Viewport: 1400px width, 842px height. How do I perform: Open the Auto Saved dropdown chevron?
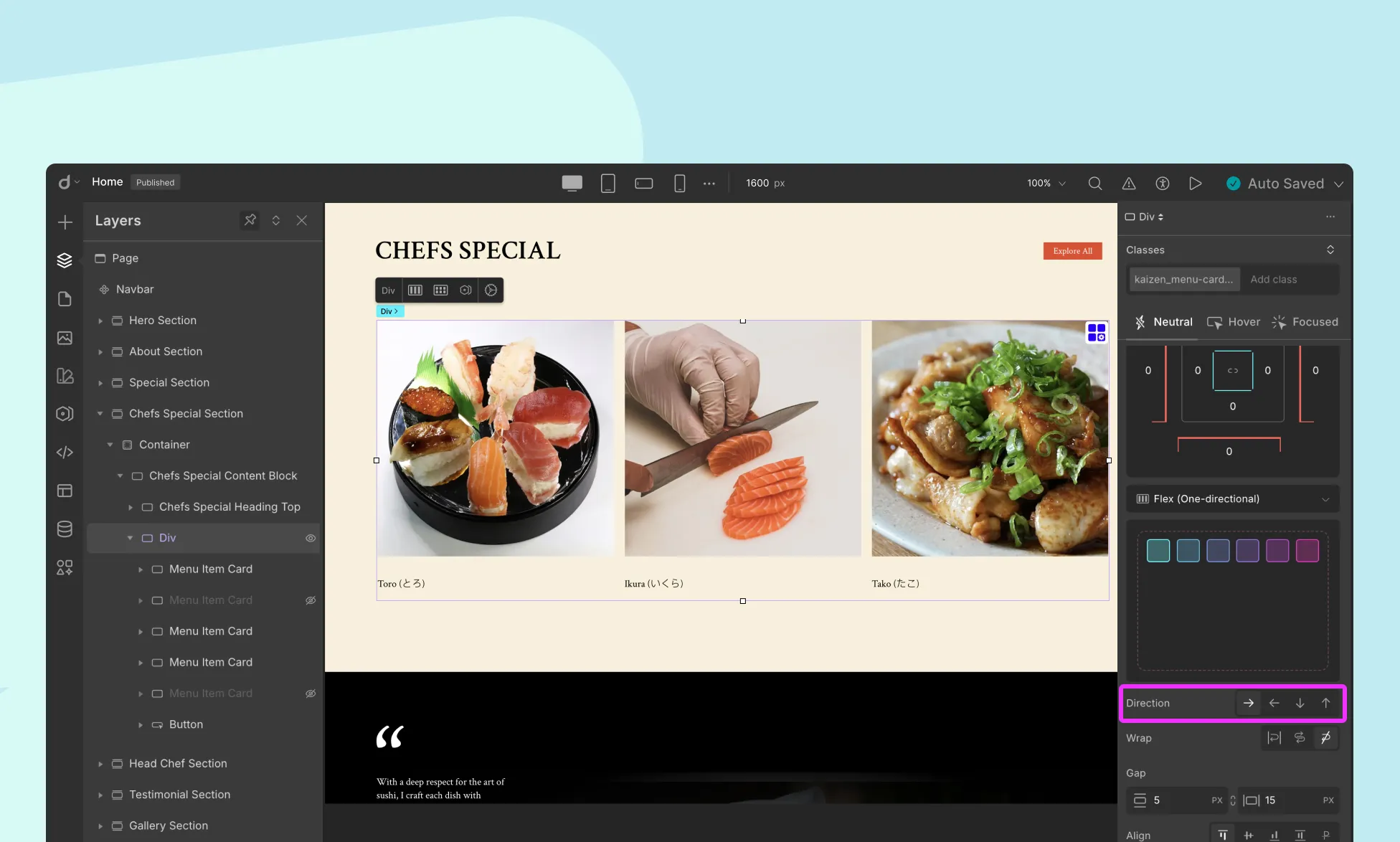coord(1338,184)
